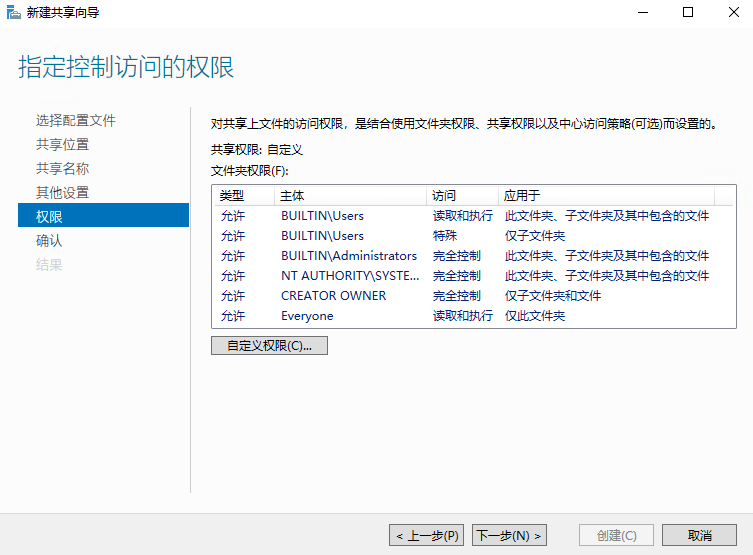Viewport: 753px width, 555px height.
Task: Sort list by 主体 column header
Action: tap(292, 196)
